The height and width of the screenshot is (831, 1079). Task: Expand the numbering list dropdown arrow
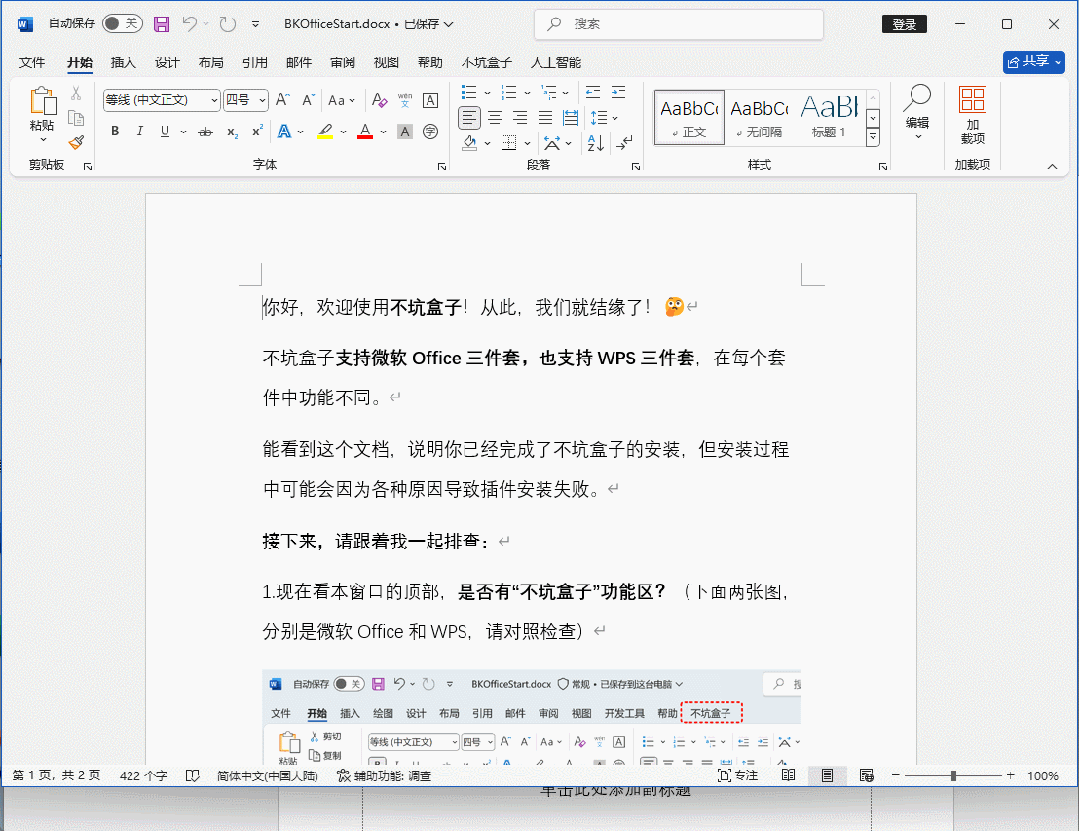(527, 93)
